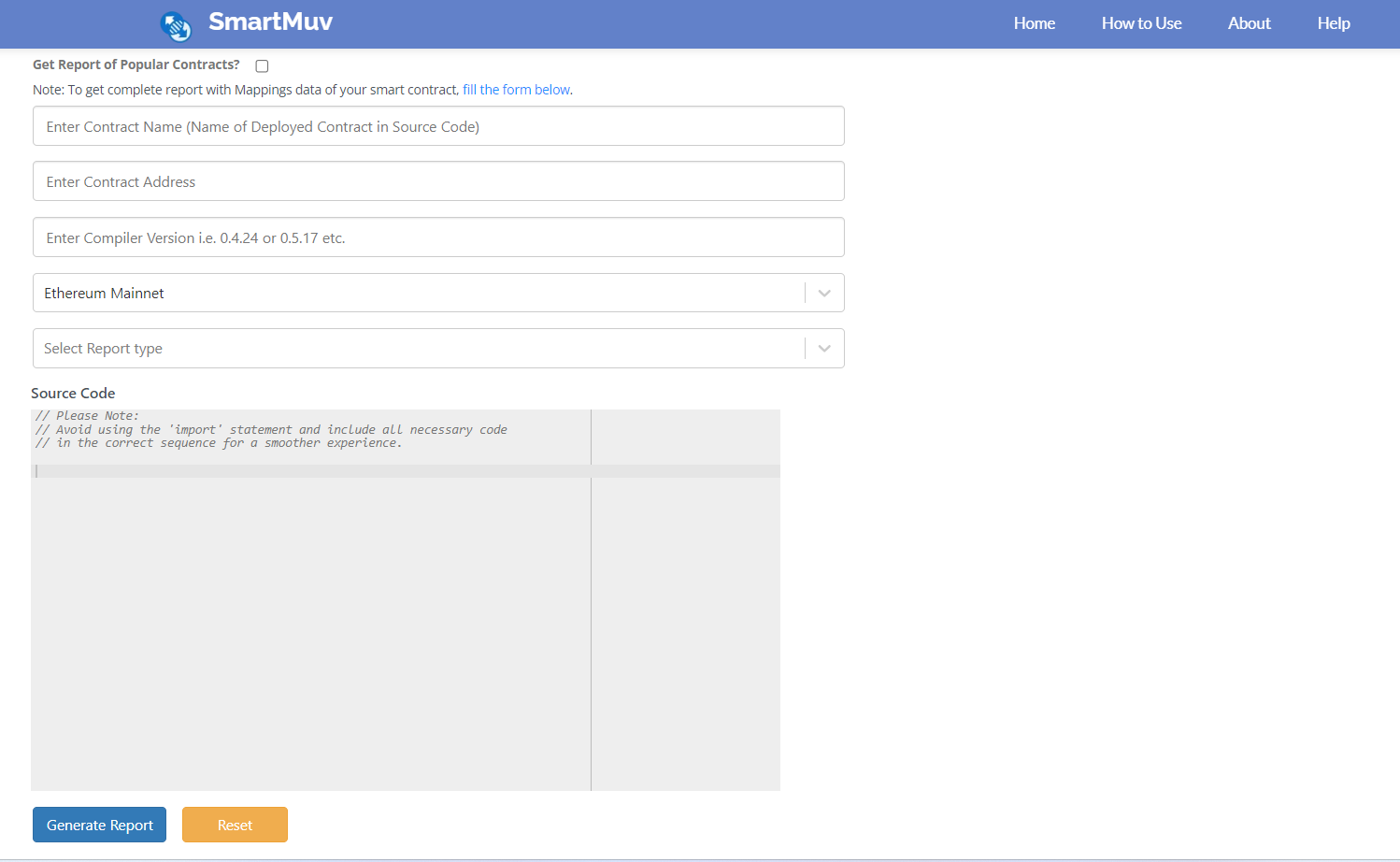Click the Reset button
The image size is (1400, 862).
235,825
